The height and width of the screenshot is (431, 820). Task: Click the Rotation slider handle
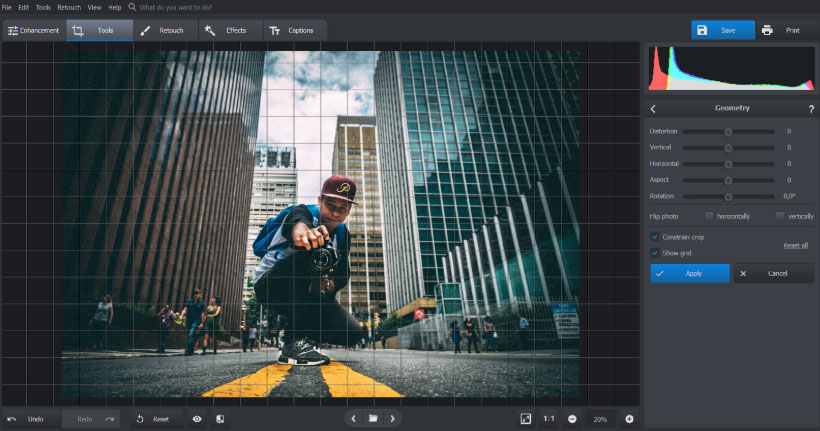point(728,196)
